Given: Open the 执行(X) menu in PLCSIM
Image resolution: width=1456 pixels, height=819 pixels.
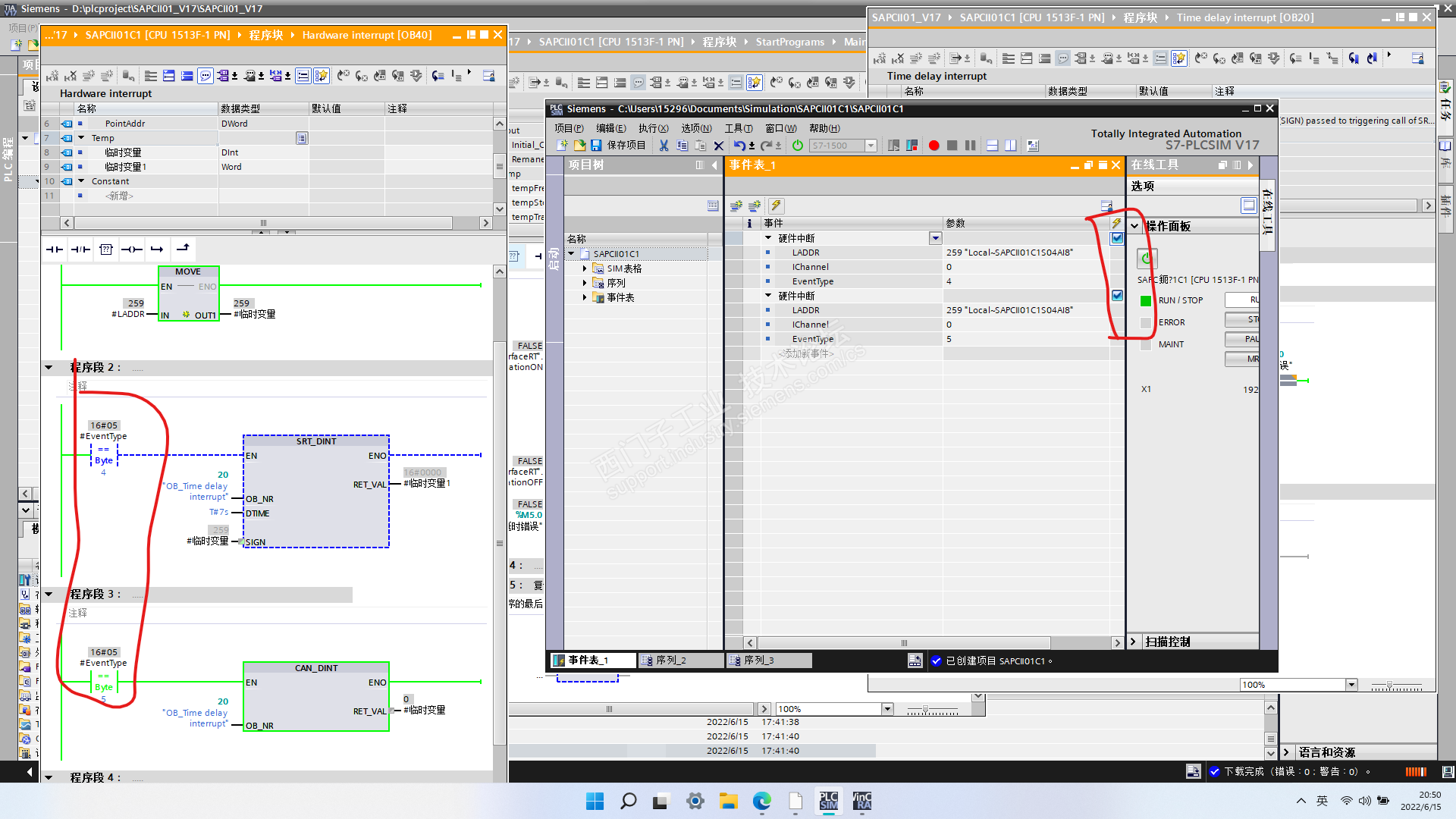Looking at the screenshot, I should 653,128.
